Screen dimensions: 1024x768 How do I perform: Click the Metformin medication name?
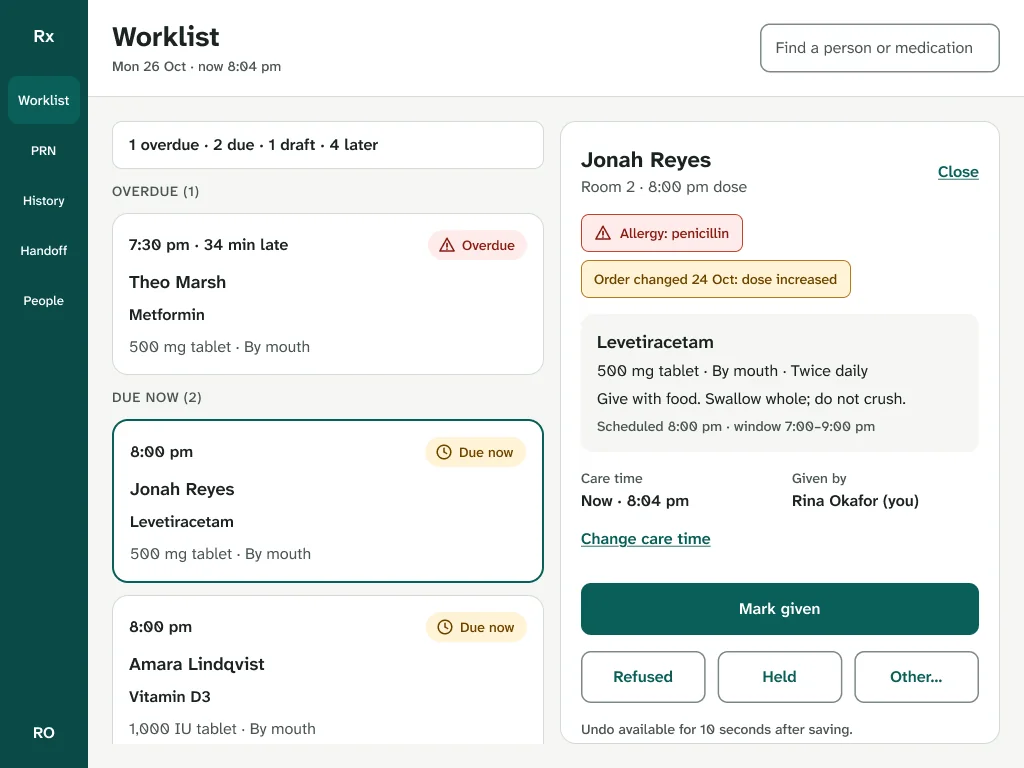[167, 315]
